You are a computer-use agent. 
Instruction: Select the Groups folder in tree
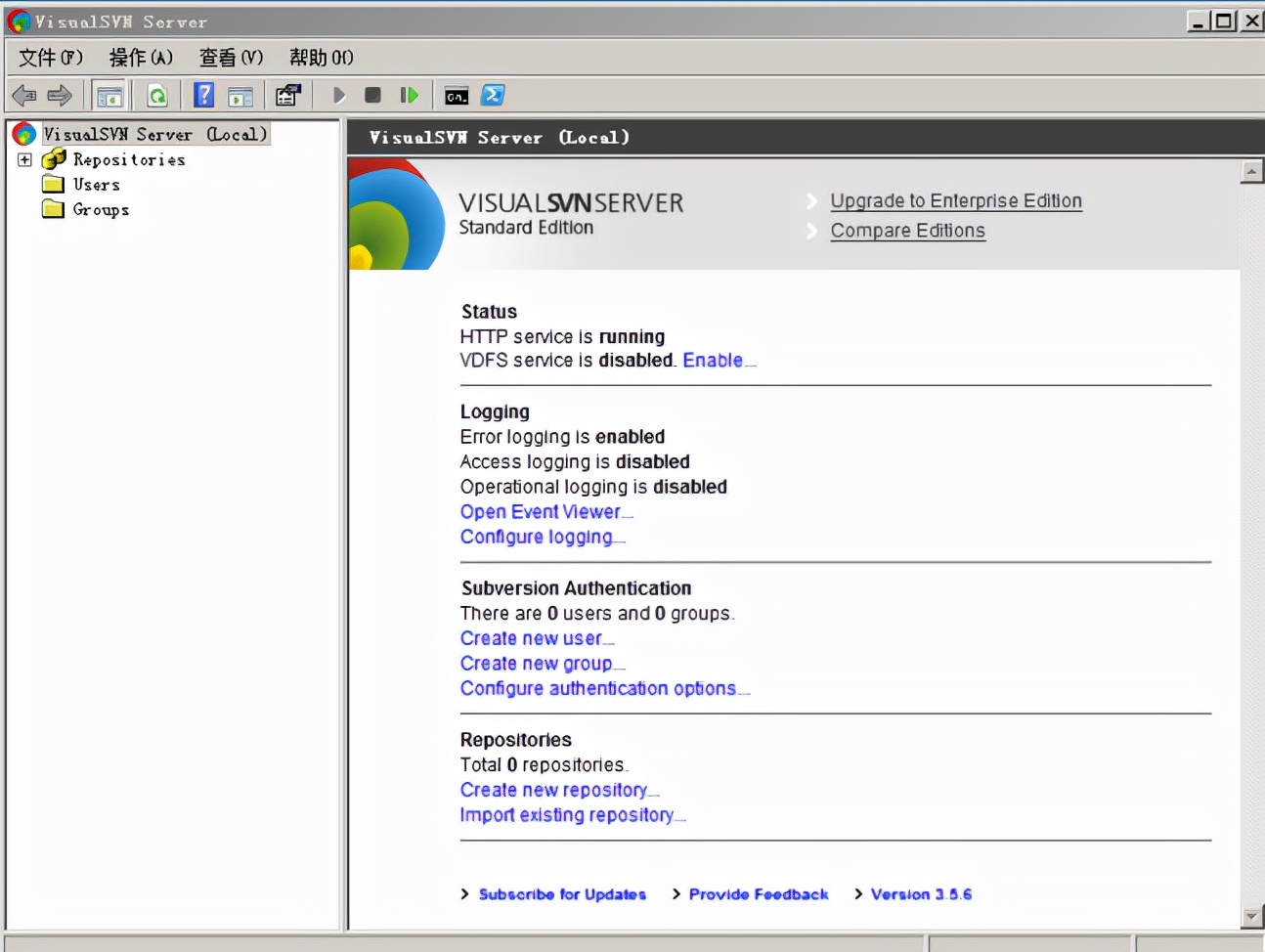coord(101,210)
